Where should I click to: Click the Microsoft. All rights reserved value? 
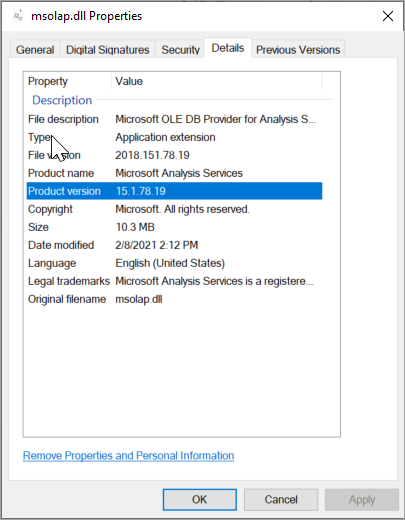[x=183, y=209]
